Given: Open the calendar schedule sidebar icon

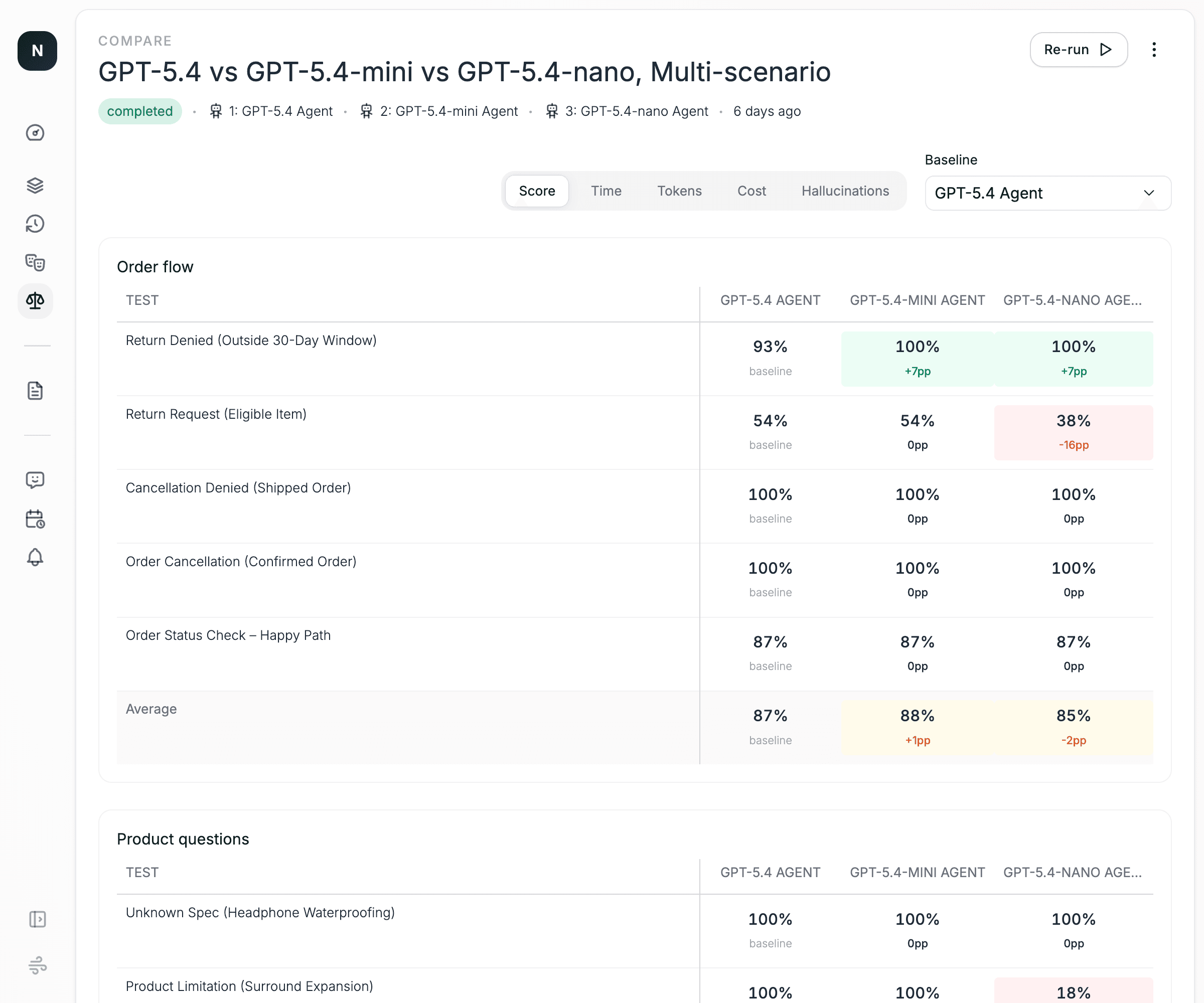Looking at the screenshot, I should click(35, 519).
